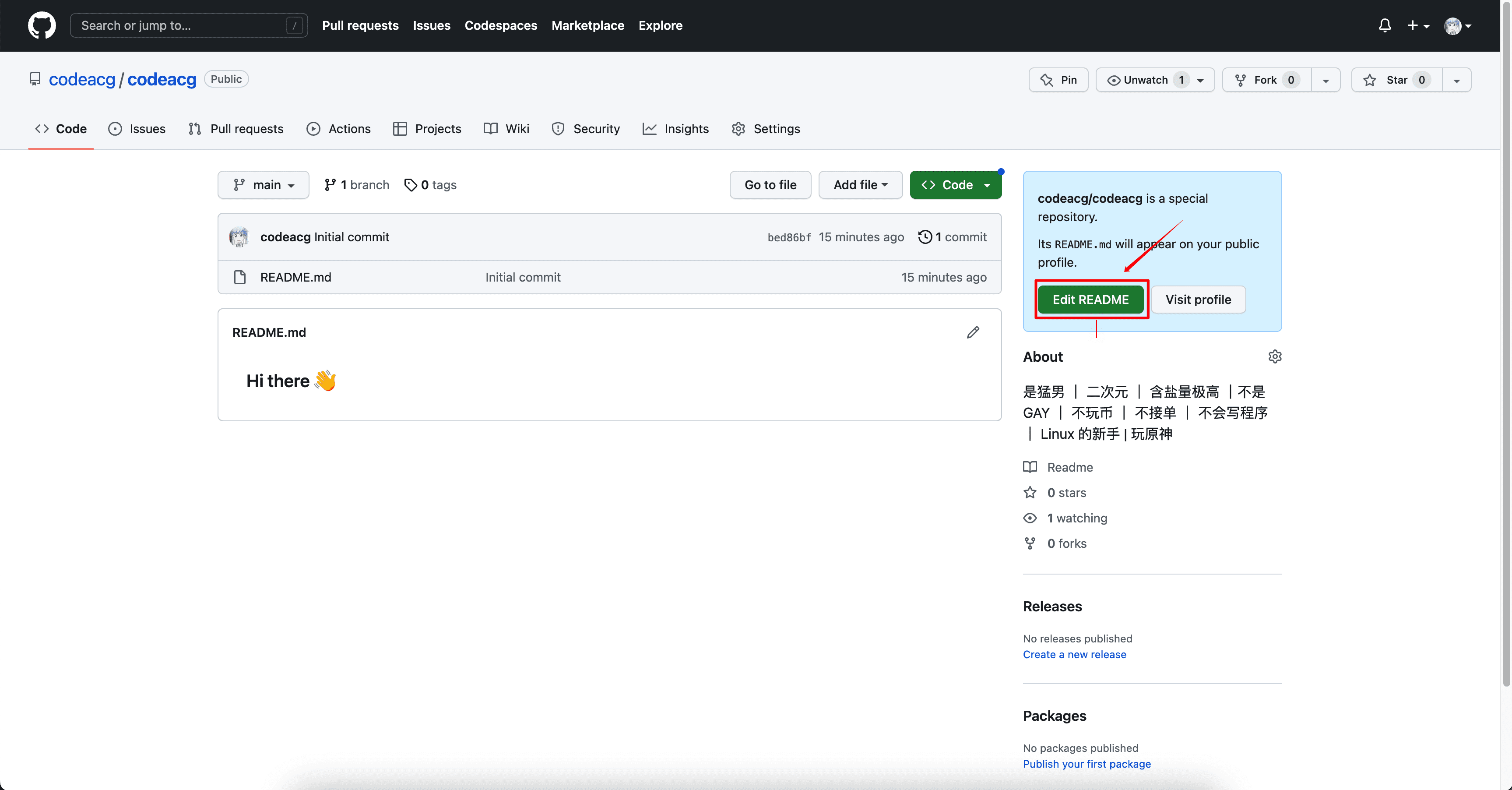This screenshot has height=790, width=1512.
Task: Open the Add file dropdown
Action: pos(860,184)
